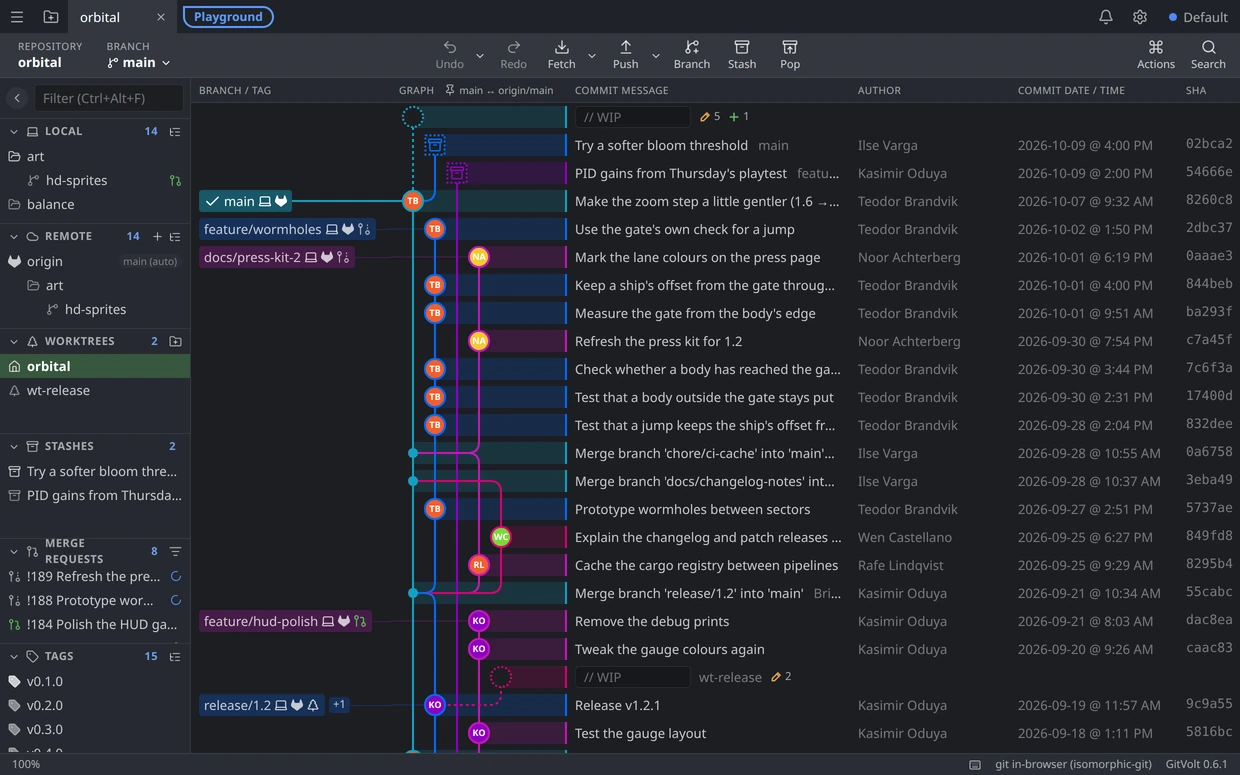Viewport: 1240px width, 775px height.
Task: Select tag v0.3.0
Action: coord(95,729)
